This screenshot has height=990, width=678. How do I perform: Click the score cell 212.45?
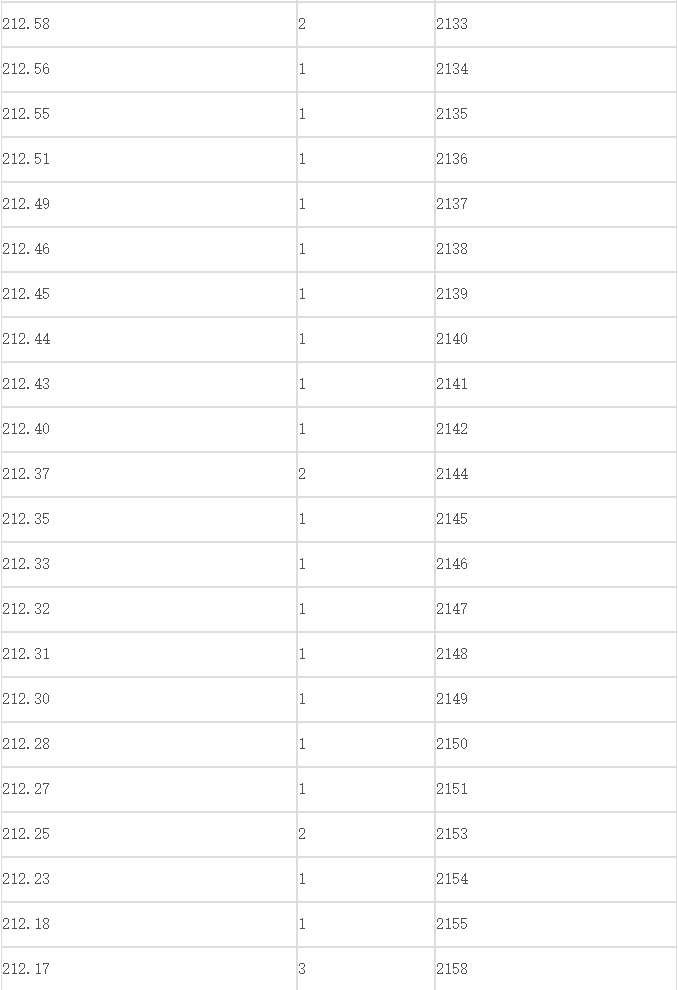[149, 294]
